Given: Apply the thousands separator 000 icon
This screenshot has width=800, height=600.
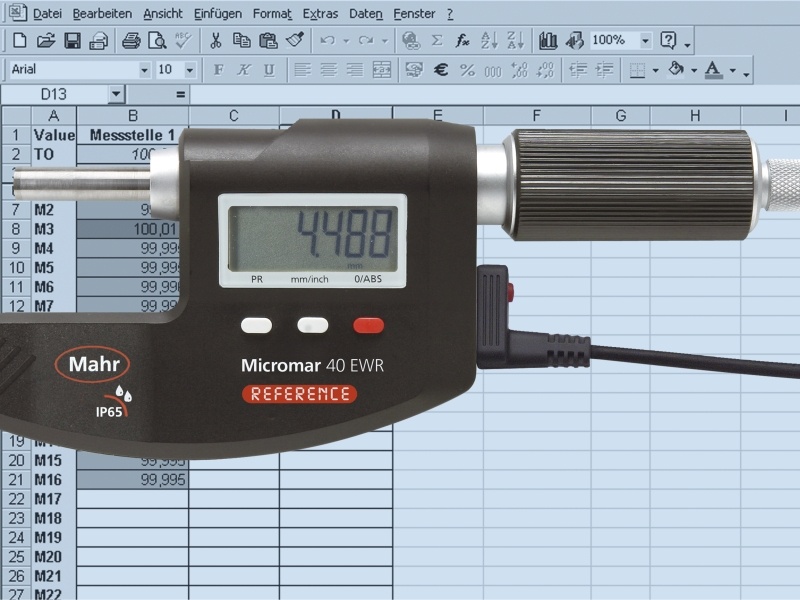Looking at the screenshot, I should click(493, 71).
